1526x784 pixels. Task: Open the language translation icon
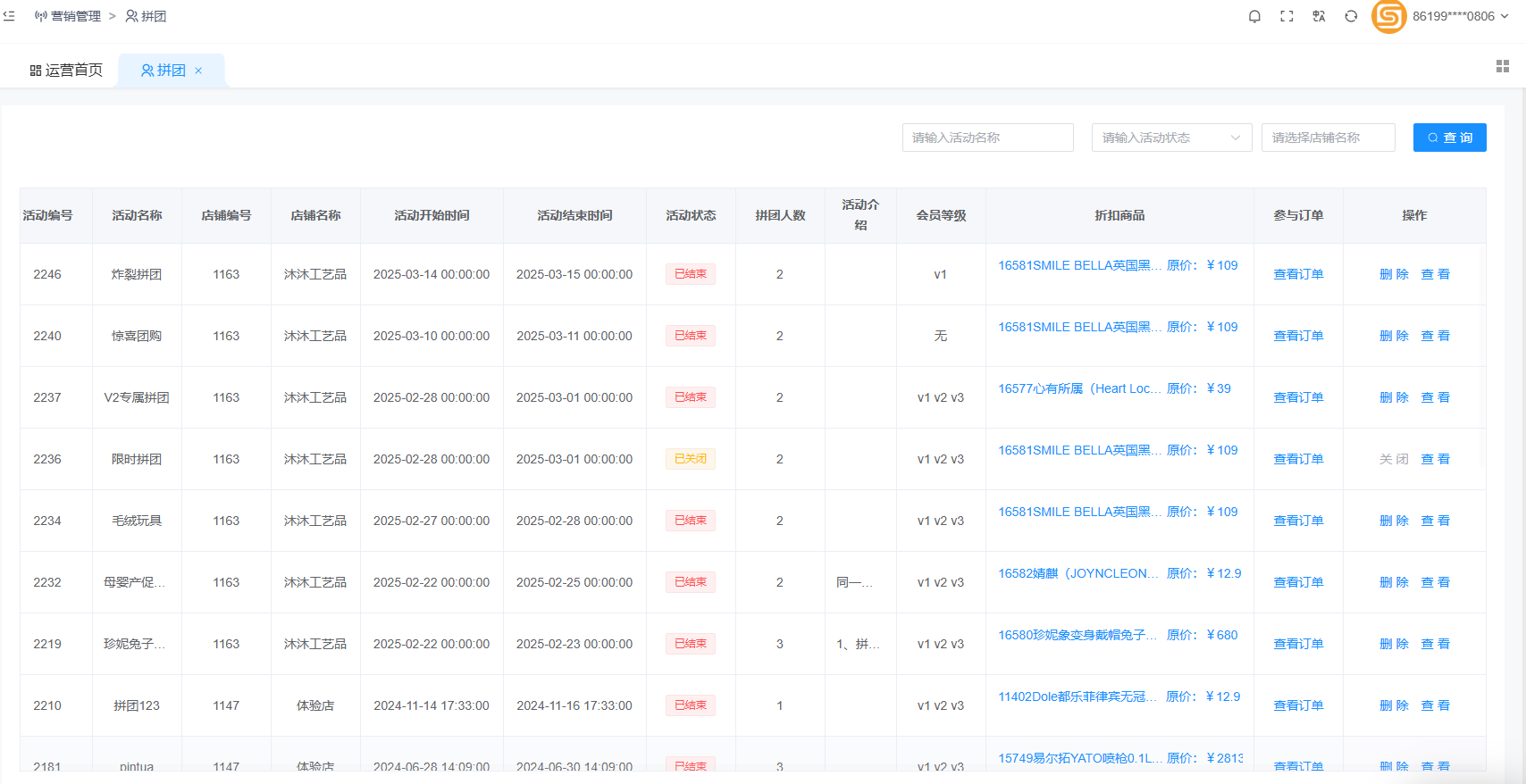coord(1319,16)
